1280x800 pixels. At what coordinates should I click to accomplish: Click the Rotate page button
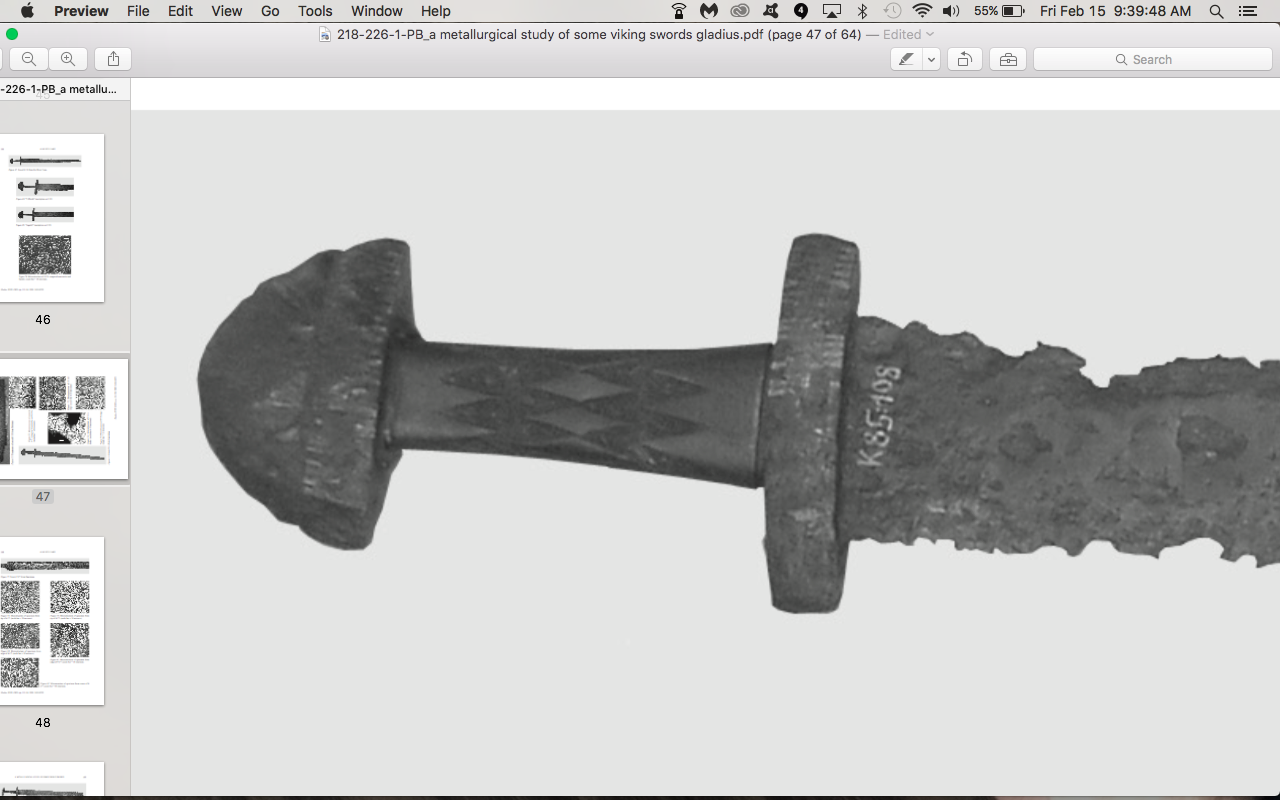click(x=964, y=59)
